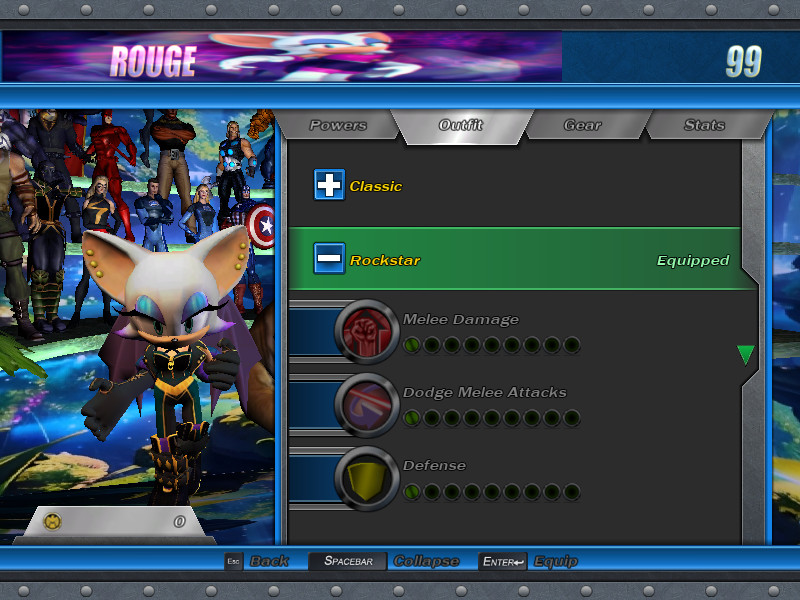This screenshot has height=600, width=800.
Task: Upgrade the Melee Damage pip bar
Action: click(x=491, y=345)
